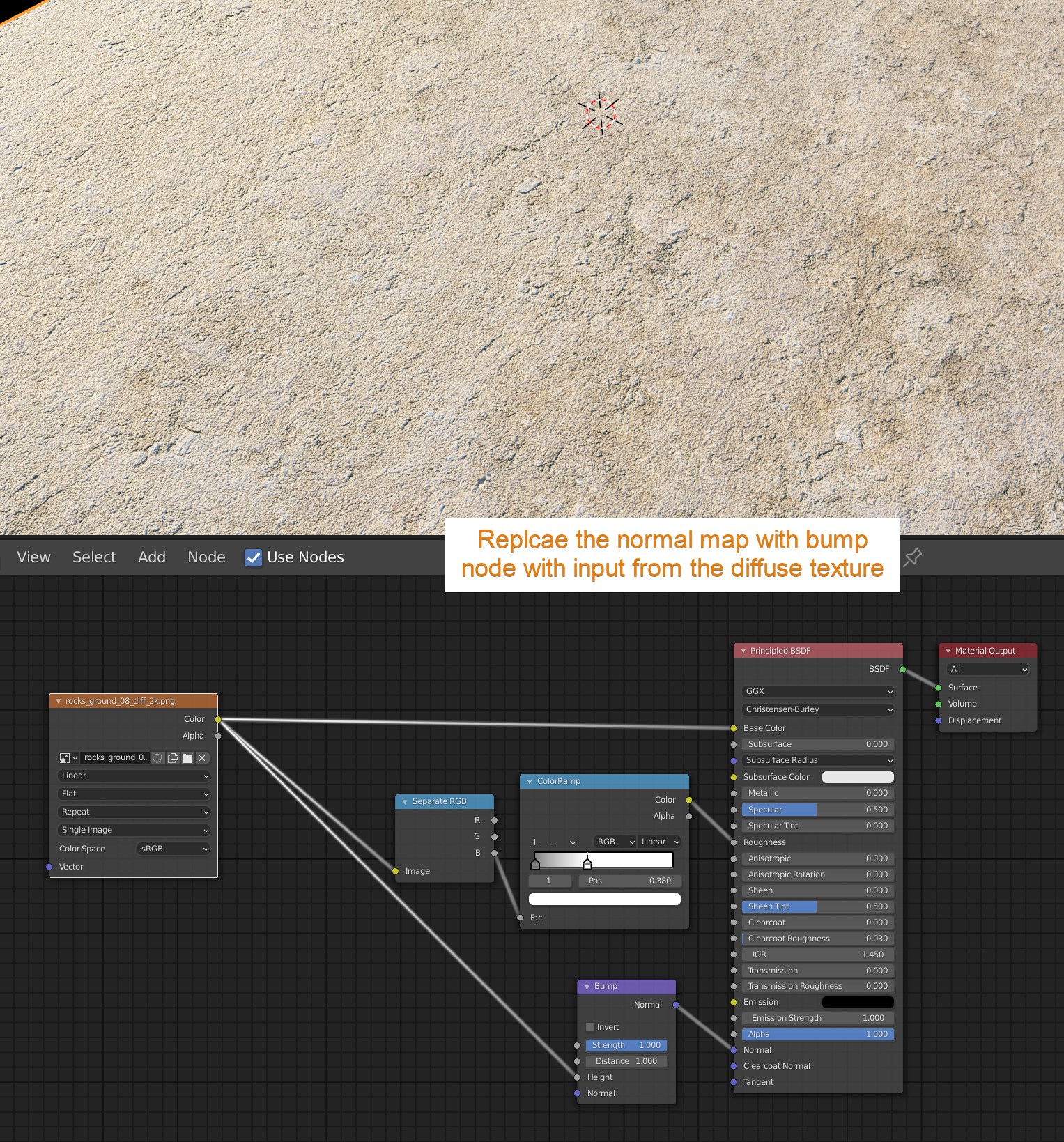
Task: Open the Add menu
Action: click(151, 557)
